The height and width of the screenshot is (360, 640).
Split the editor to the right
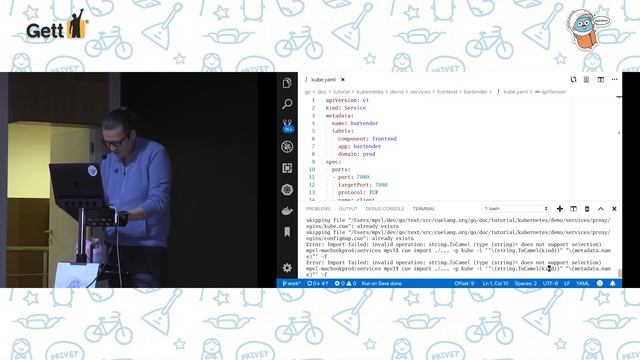600,80
